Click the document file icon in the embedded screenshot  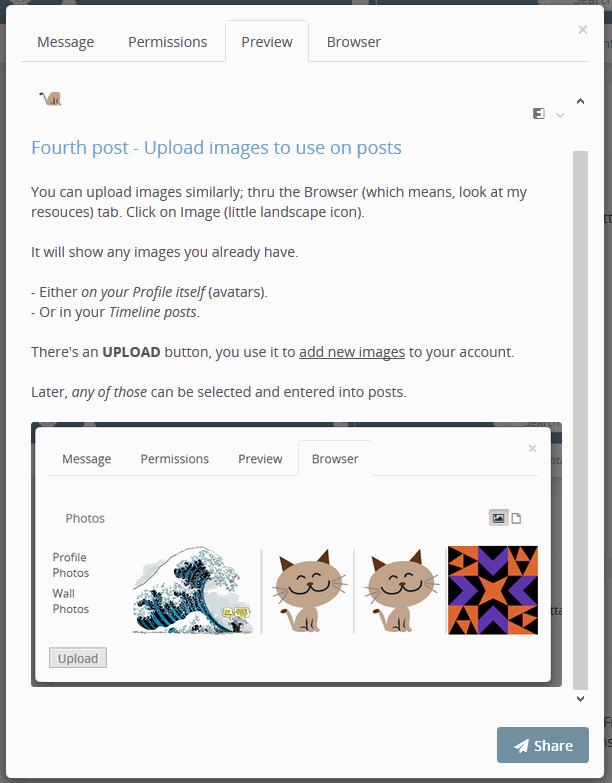point(517,518)
